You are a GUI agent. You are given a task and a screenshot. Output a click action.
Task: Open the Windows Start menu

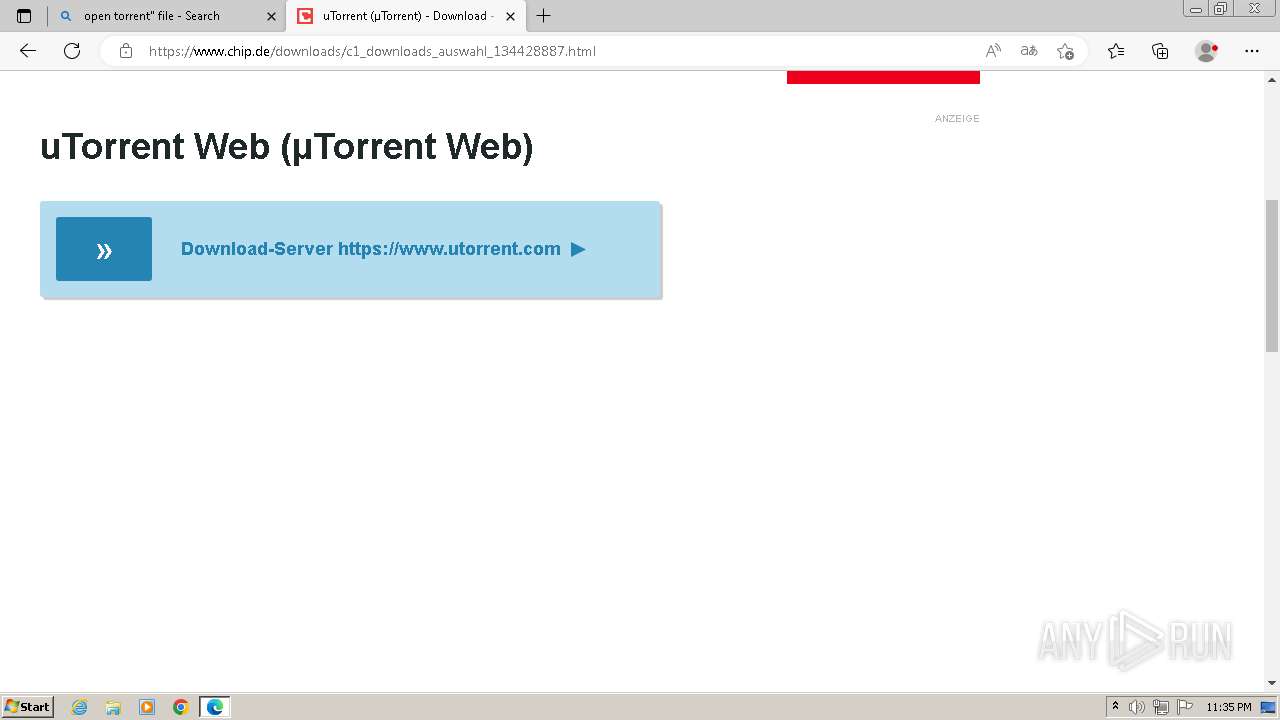coord(28,707)
